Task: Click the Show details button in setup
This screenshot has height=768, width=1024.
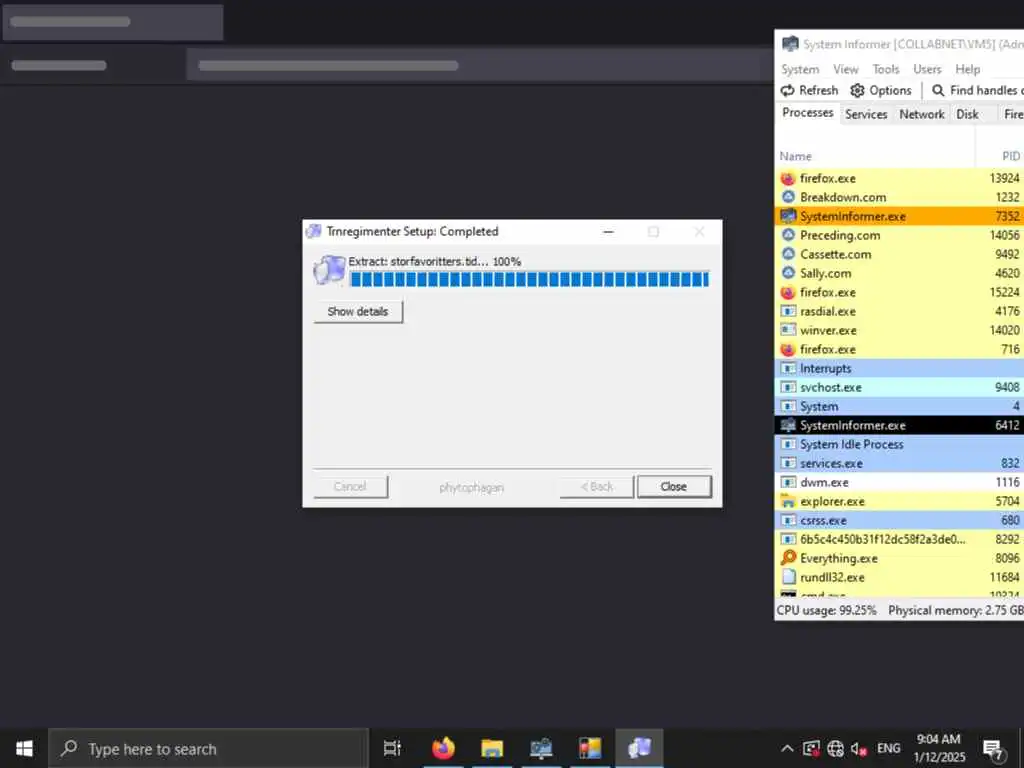Action: [x=358, y=312]
